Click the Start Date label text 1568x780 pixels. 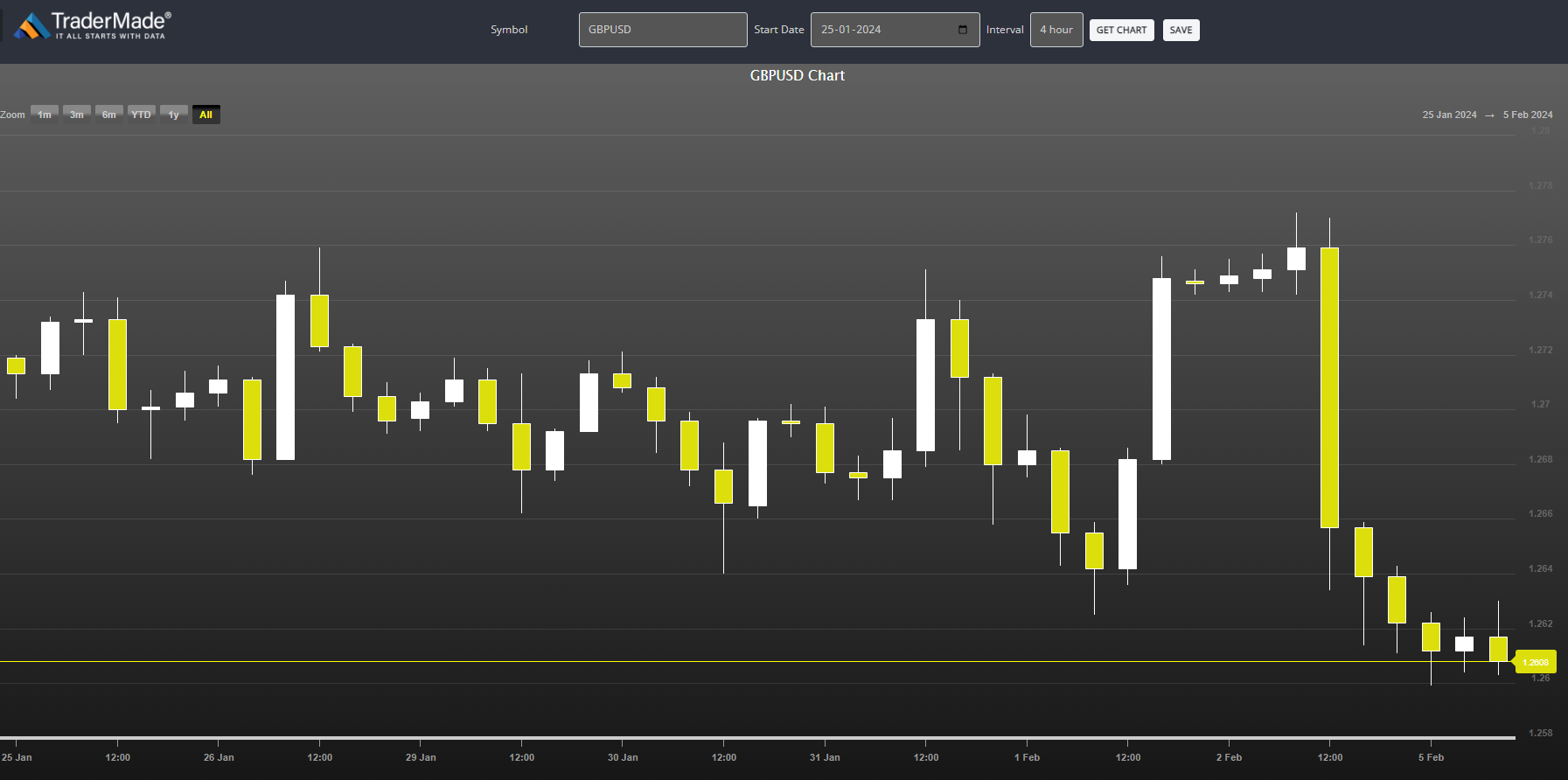[779, 30]
